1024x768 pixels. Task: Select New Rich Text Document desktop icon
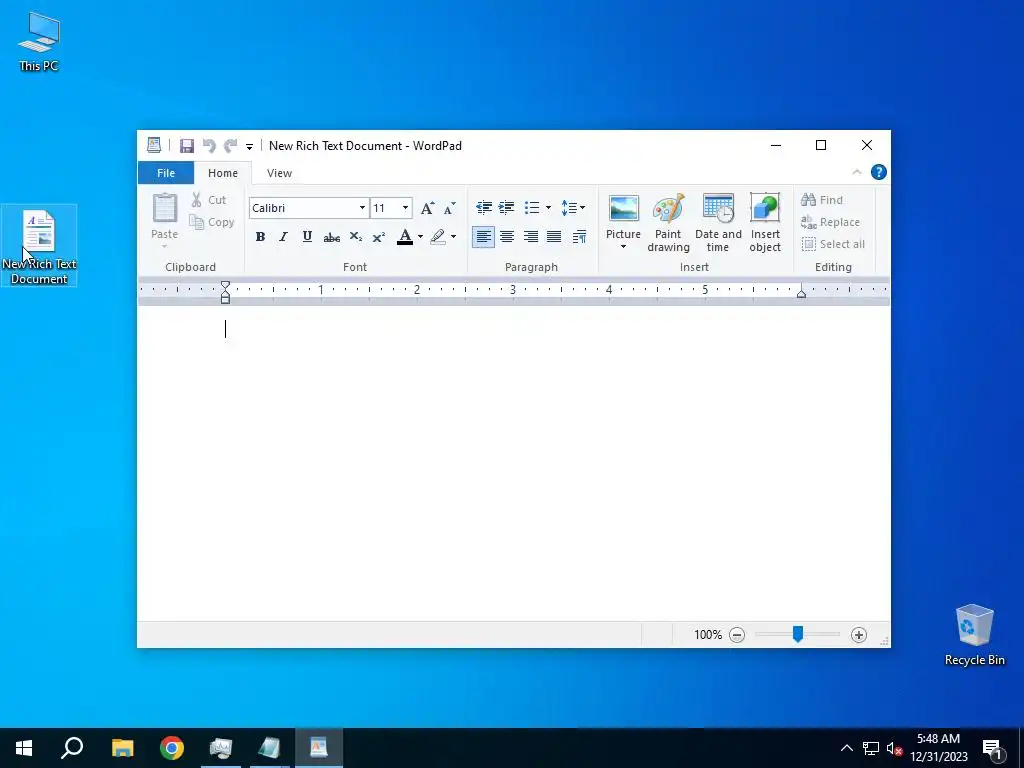coord(39,246)
